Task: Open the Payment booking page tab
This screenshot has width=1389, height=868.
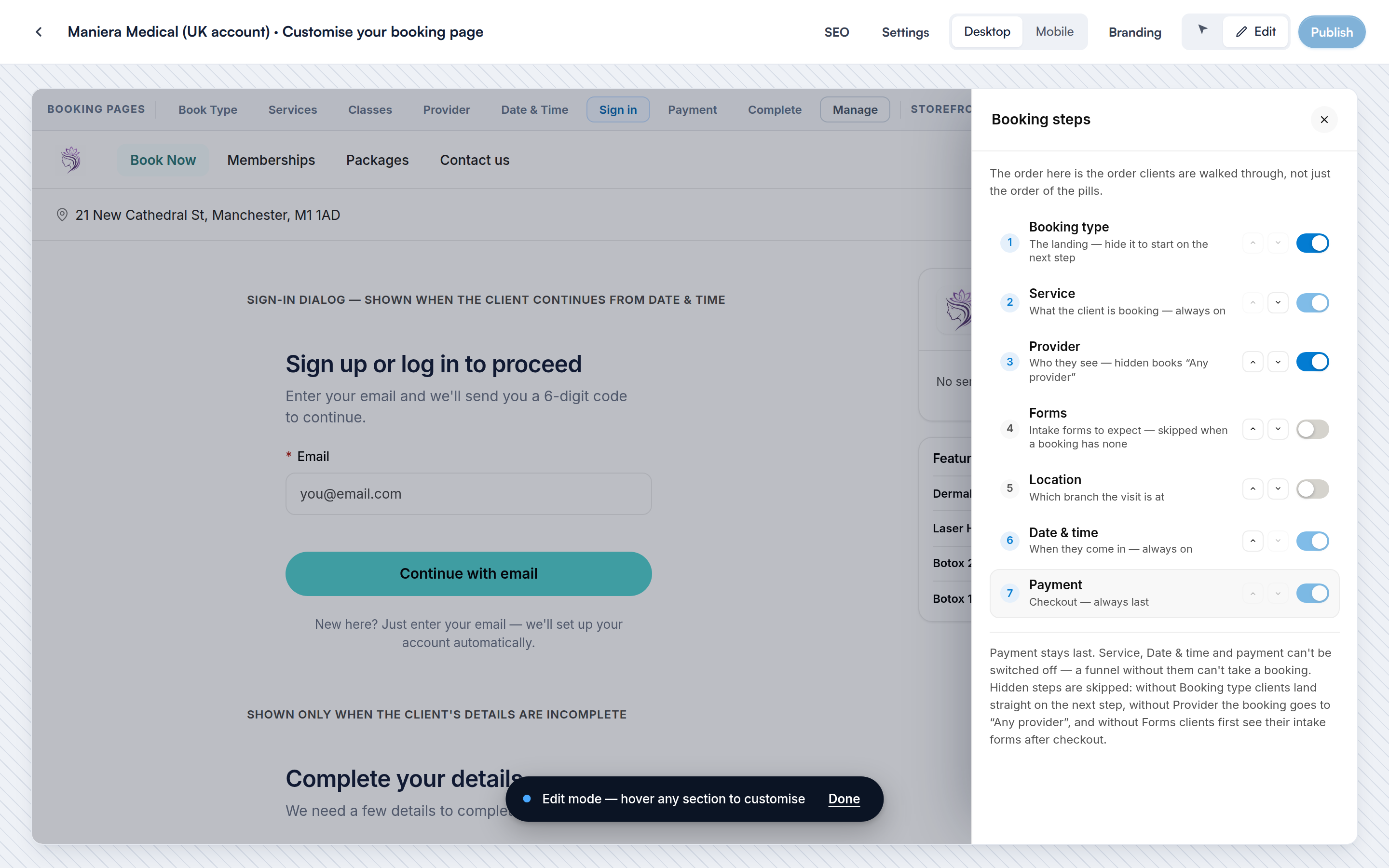Action: (x=692, y=109)
